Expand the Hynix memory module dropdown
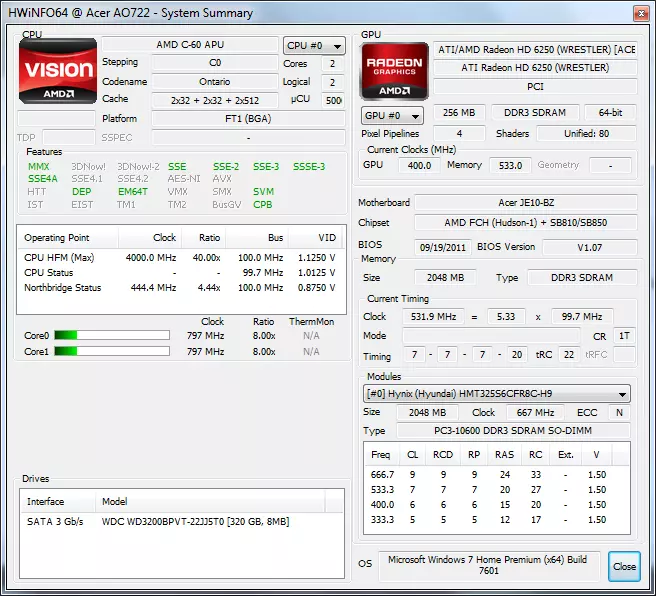 497,394
